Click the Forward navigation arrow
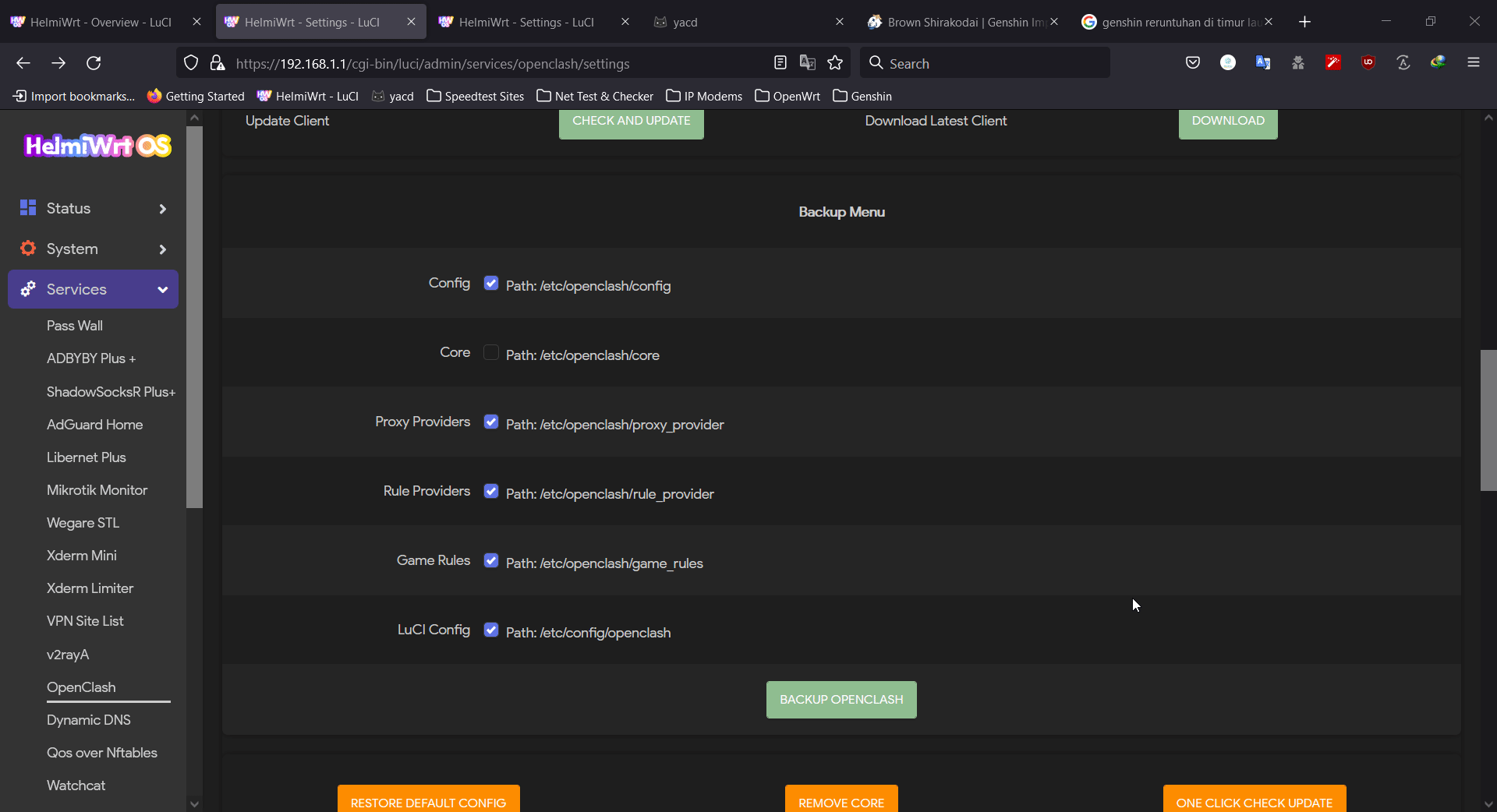Image resolution: width=1497 pixels, height=812 pixels. click(58, 63)
